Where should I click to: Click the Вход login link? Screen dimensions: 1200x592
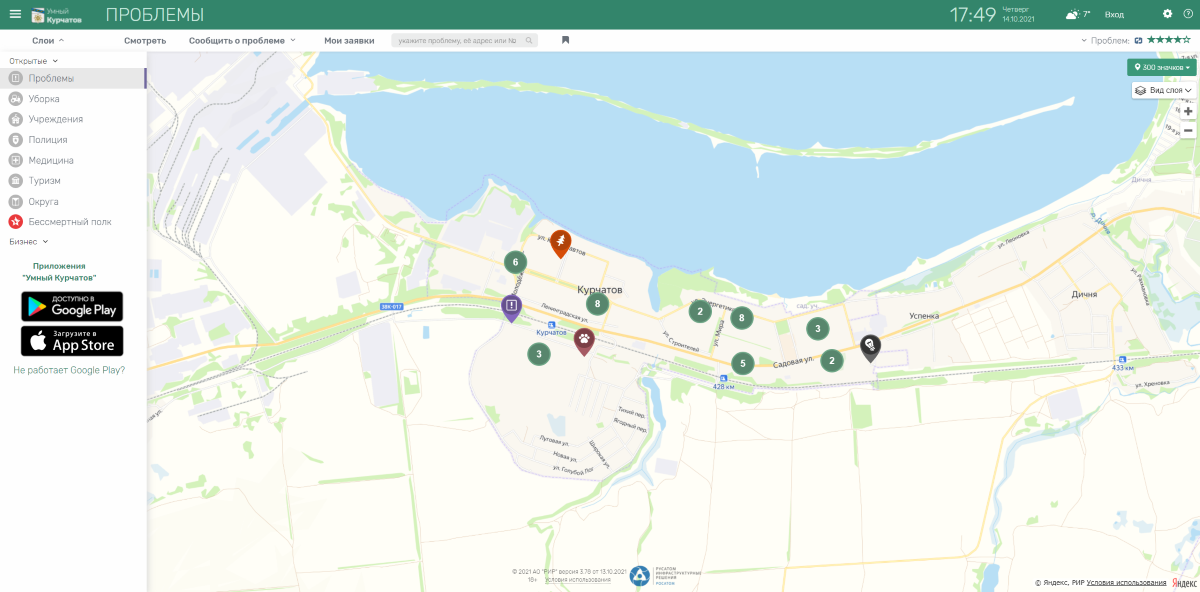[x=1114, y=15]
